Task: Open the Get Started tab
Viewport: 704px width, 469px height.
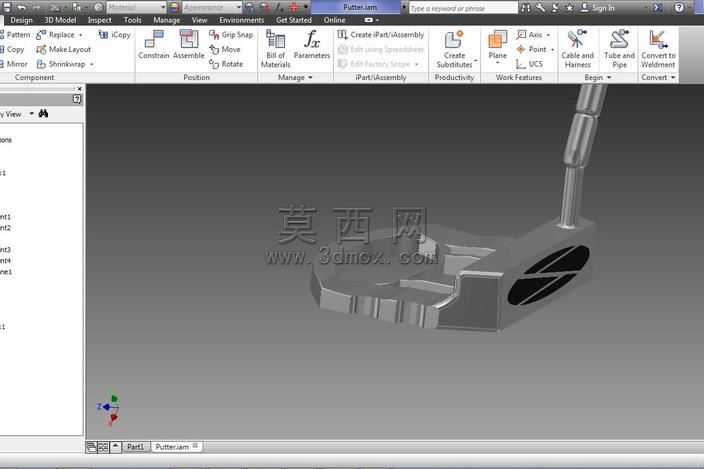Action: 294,20
